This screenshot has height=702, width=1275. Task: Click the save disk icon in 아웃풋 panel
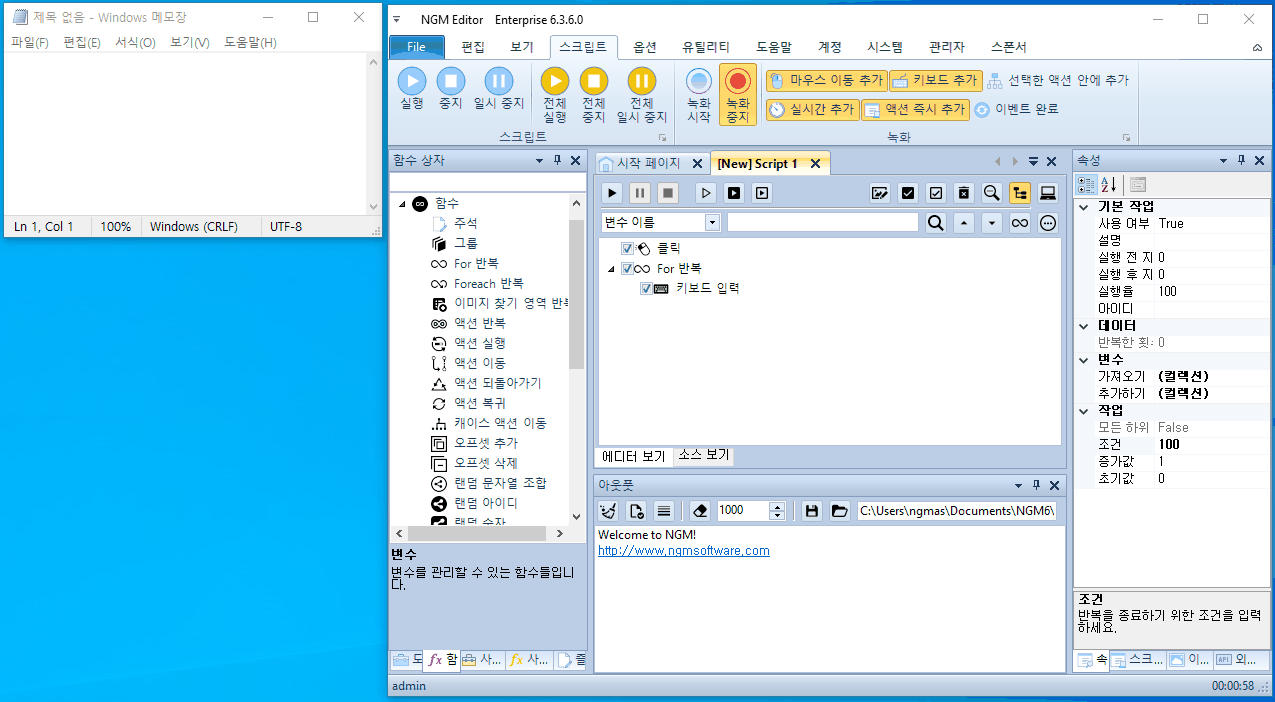[812, 511]
